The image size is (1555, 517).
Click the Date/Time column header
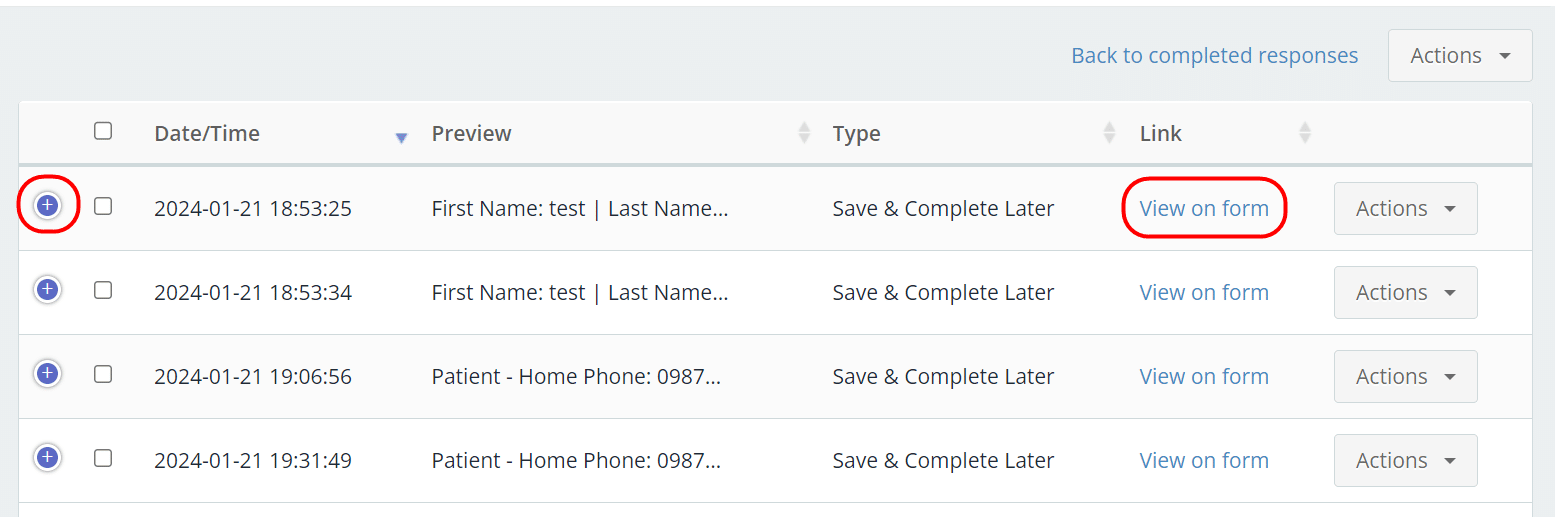(207, 134)
